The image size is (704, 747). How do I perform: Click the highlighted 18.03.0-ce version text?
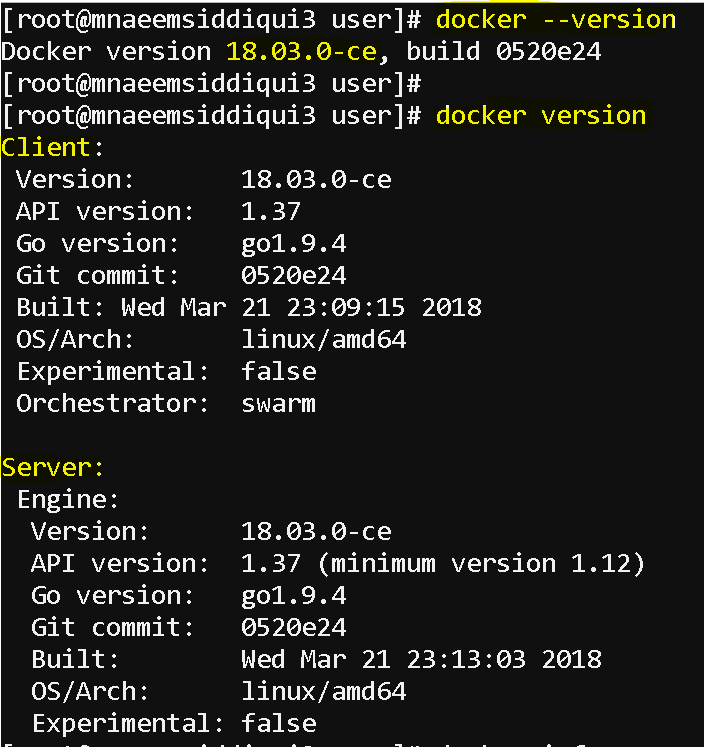point(302,51)
